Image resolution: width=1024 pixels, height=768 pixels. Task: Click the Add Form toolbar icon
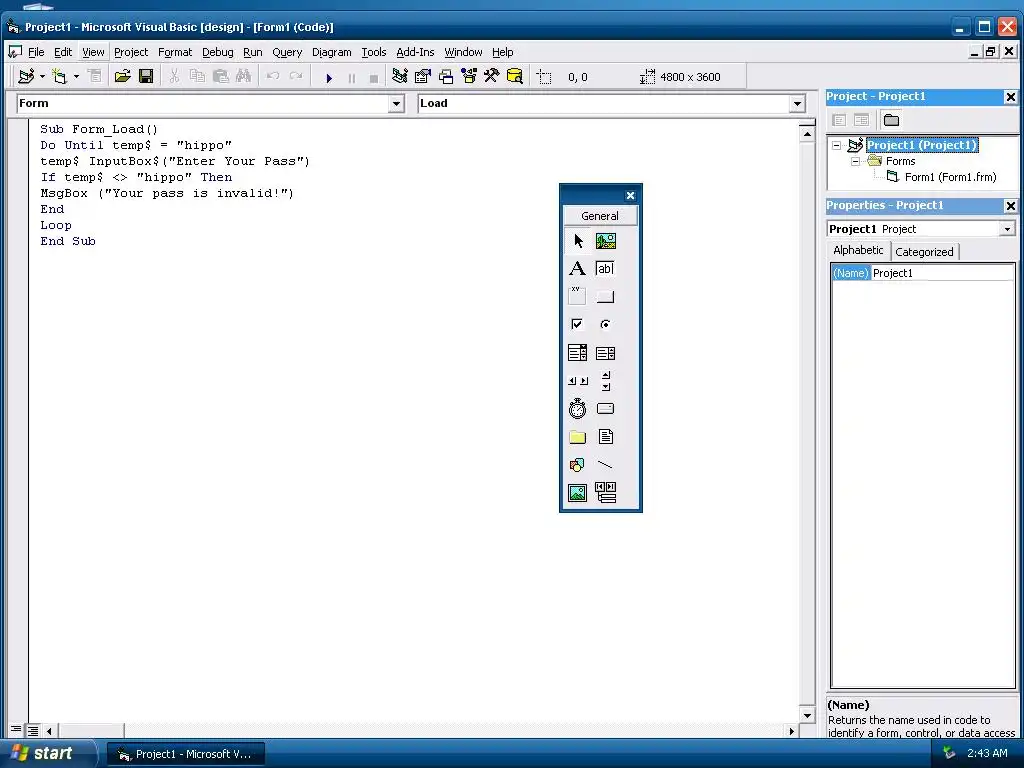pos(59,76)
